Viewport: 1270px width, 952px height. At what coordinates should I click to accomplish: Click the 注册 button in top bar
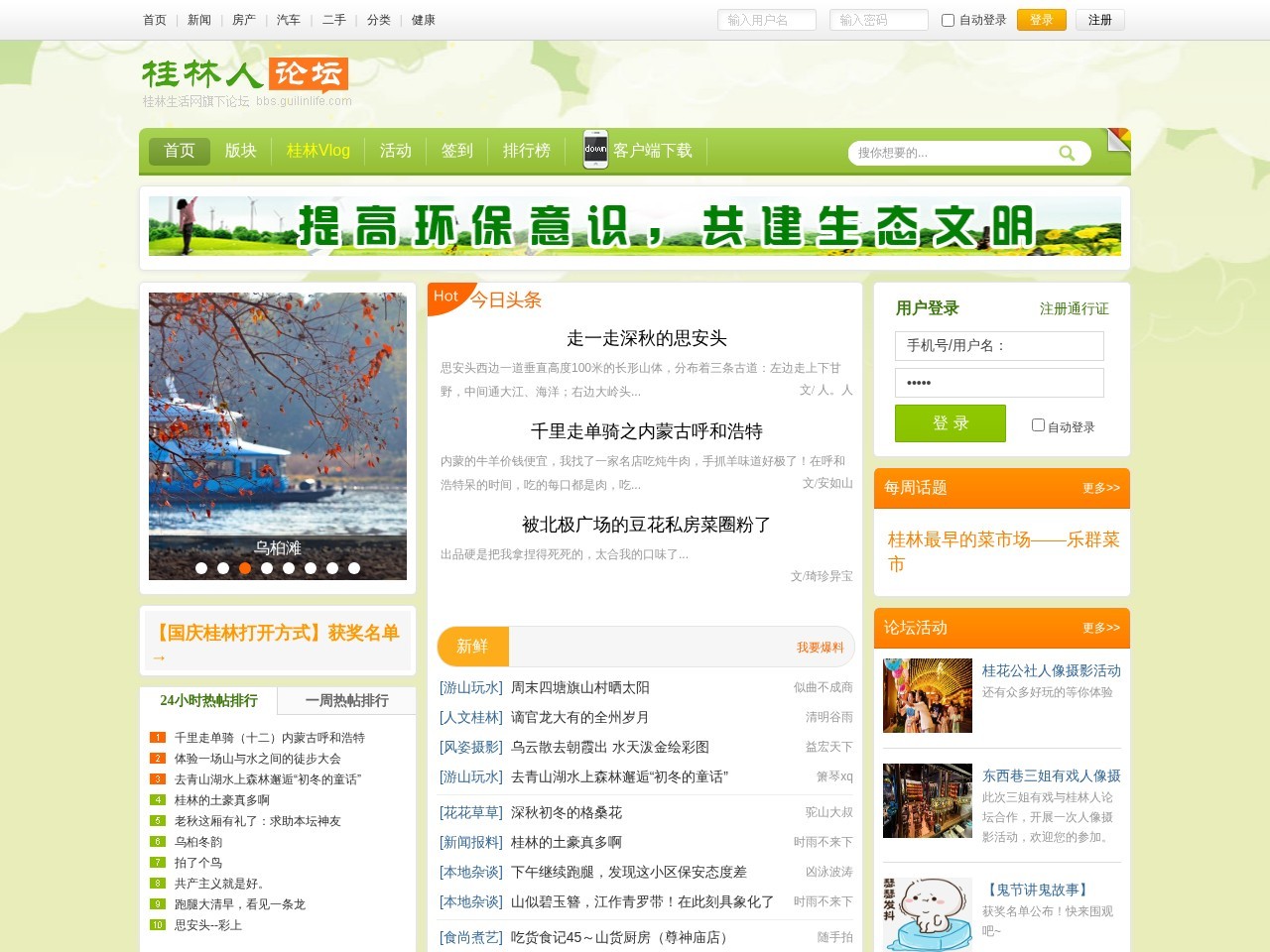(1099, 20)
